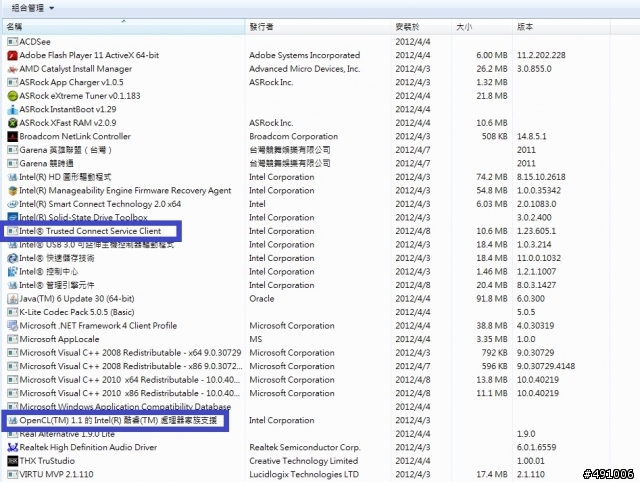The width and height of the screenshot is (640, 482).
Task: Select Visual C++ 2010 x64 Redistributable entry
Action: tap(129, 380)
